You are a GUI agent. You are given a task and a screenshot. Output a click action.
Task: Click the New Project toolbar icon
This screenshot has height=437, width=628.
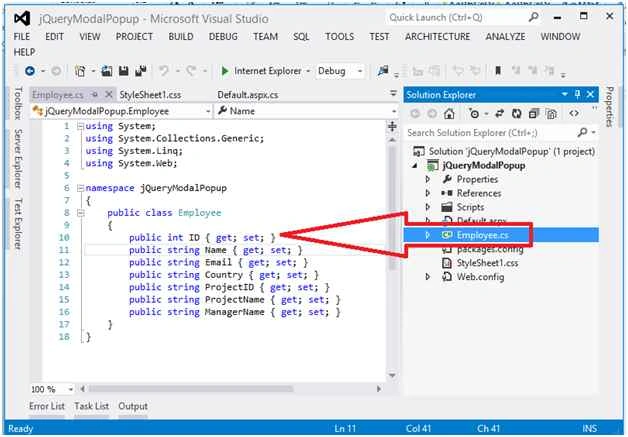tap(80, 71)
